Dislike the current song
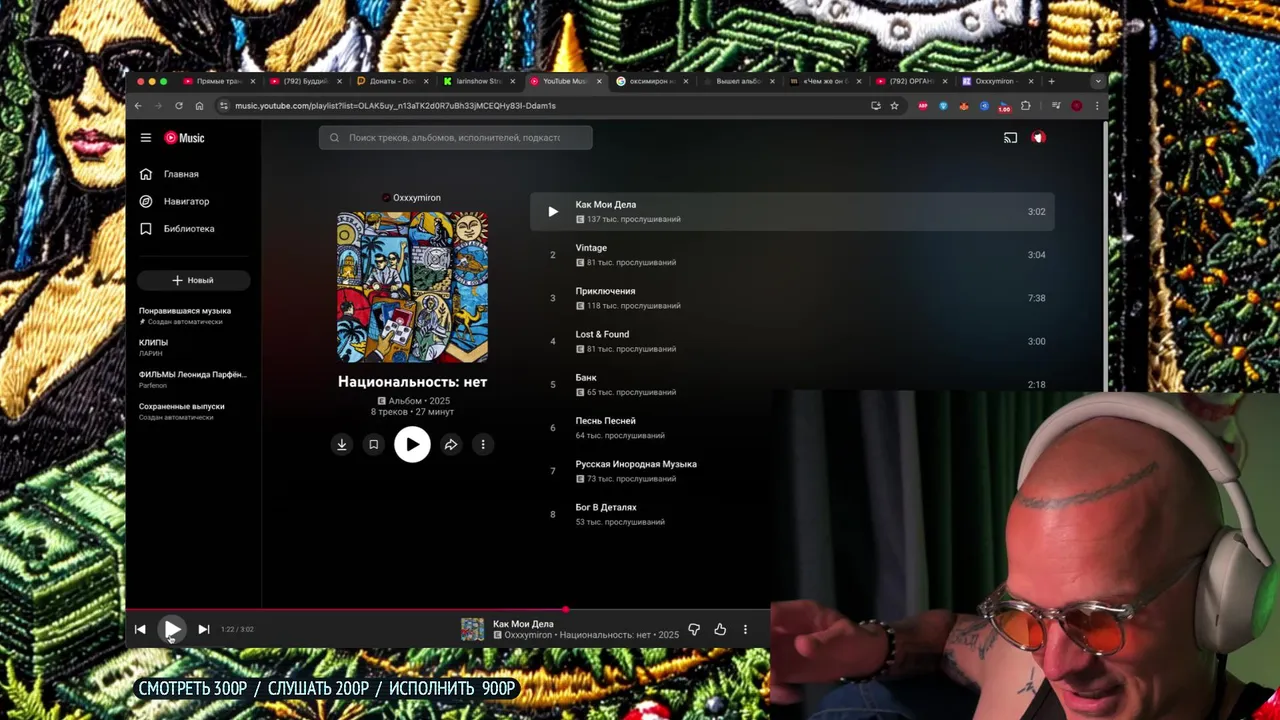Screen dimensions: 1280x720 (694, 629)
